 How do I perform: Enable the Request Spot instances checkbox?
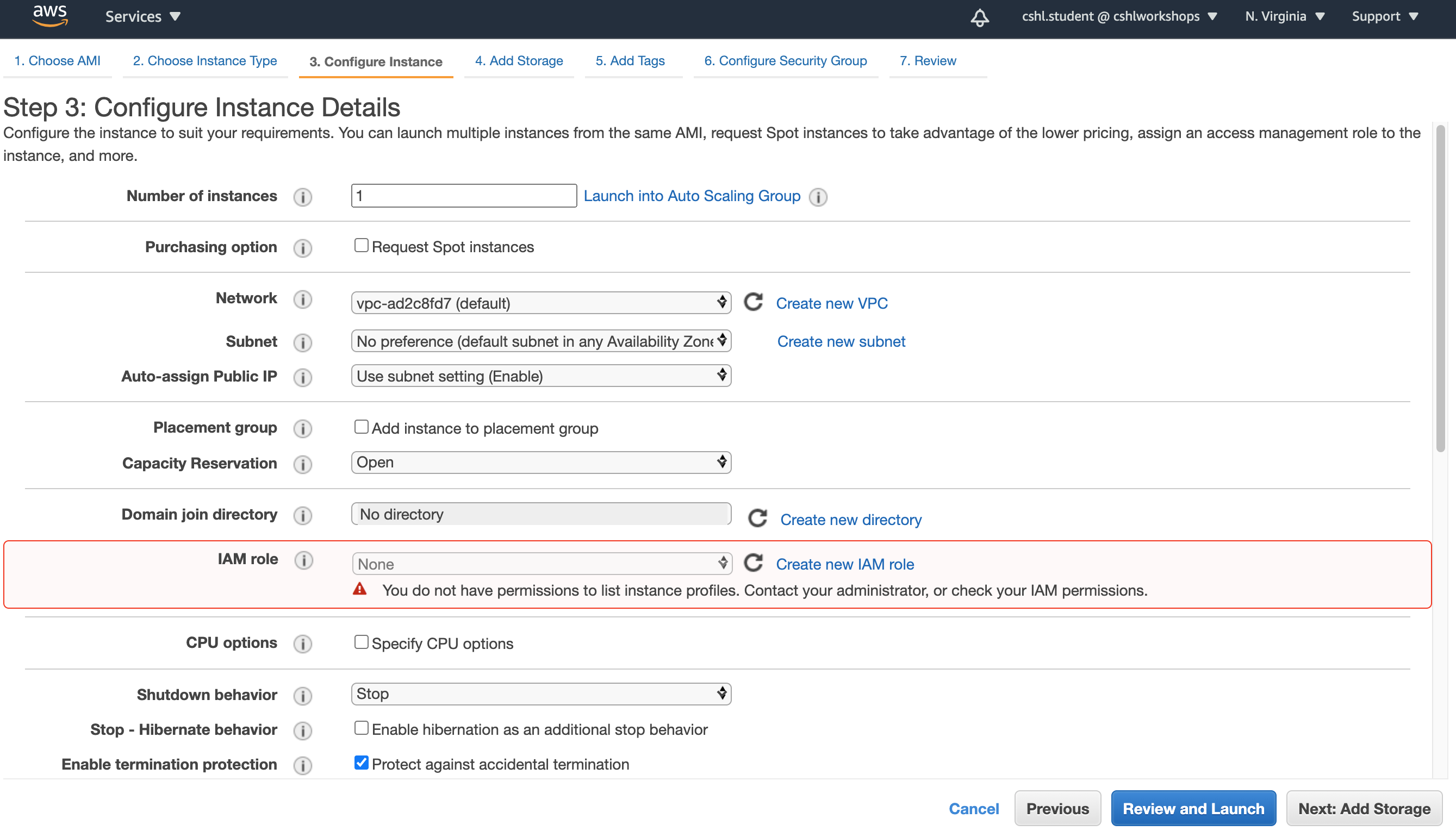[x=361, y=245]
